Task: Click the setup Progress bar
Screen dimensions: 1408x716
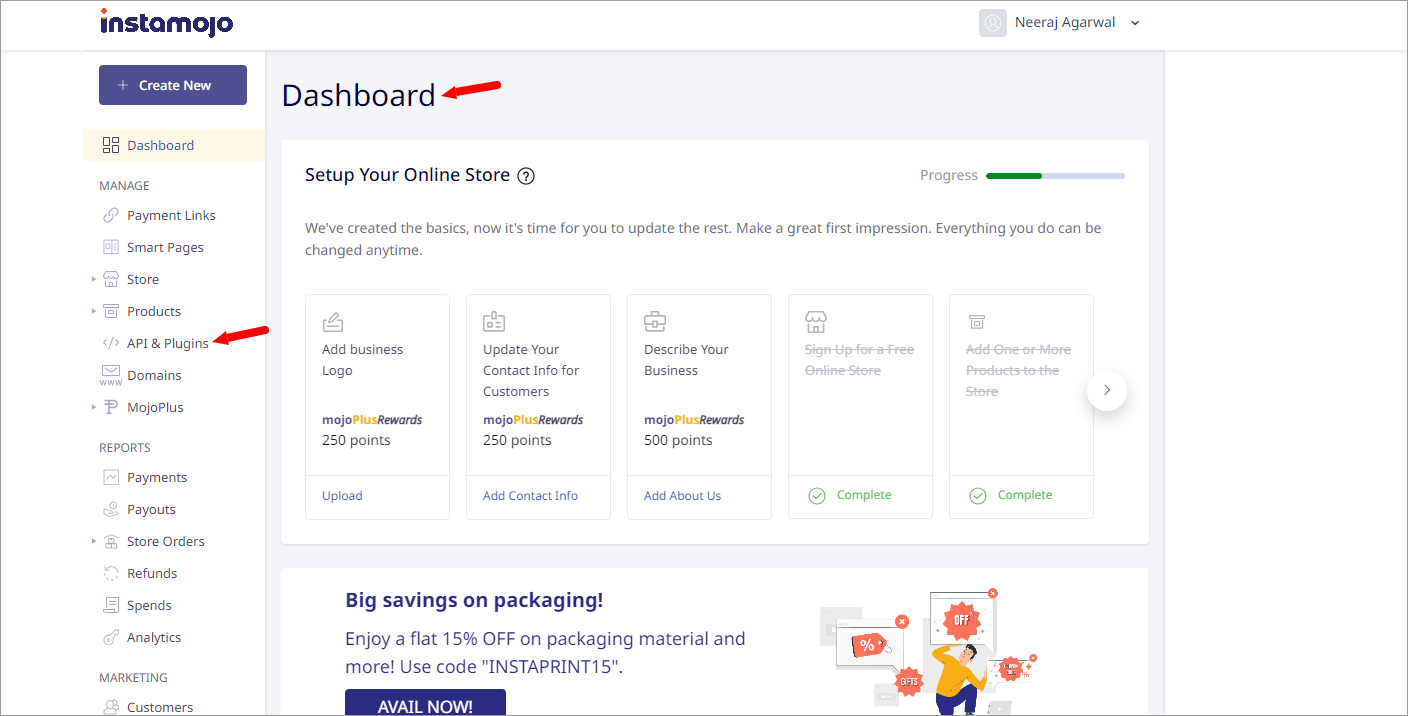Action: click(1055, 176)
